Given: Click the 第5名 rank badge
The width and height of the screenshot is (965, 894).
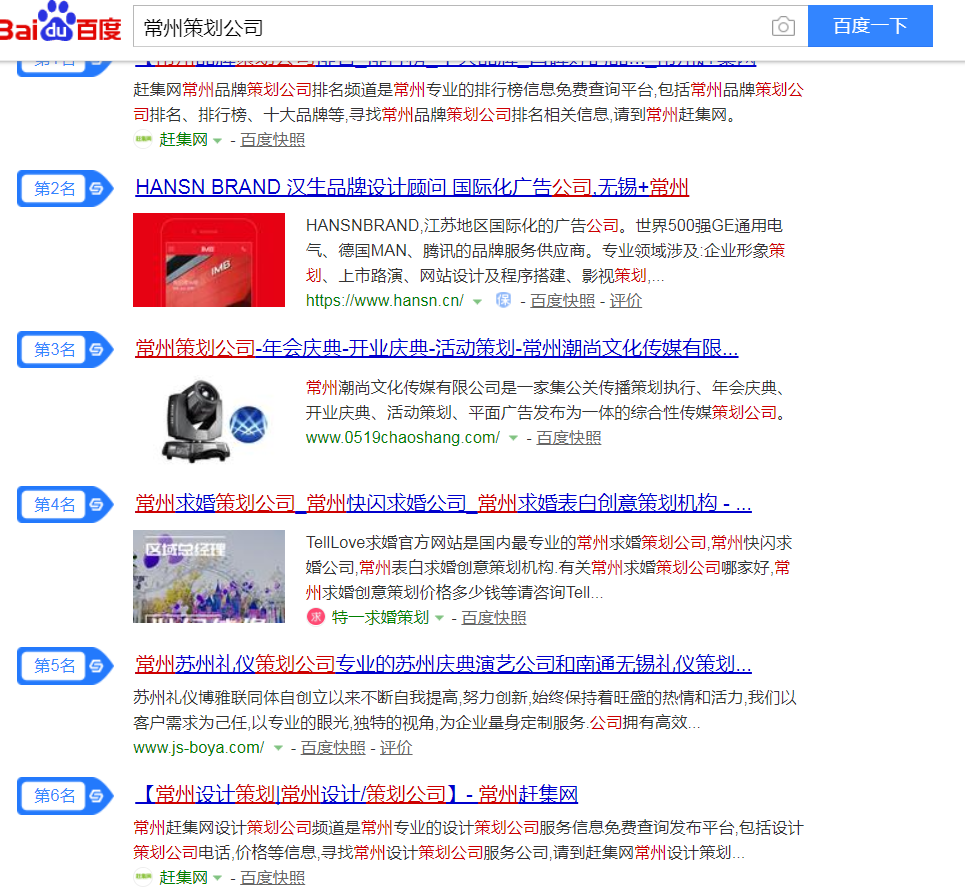Looking at the screenshot, I should [x=65, y=666].
